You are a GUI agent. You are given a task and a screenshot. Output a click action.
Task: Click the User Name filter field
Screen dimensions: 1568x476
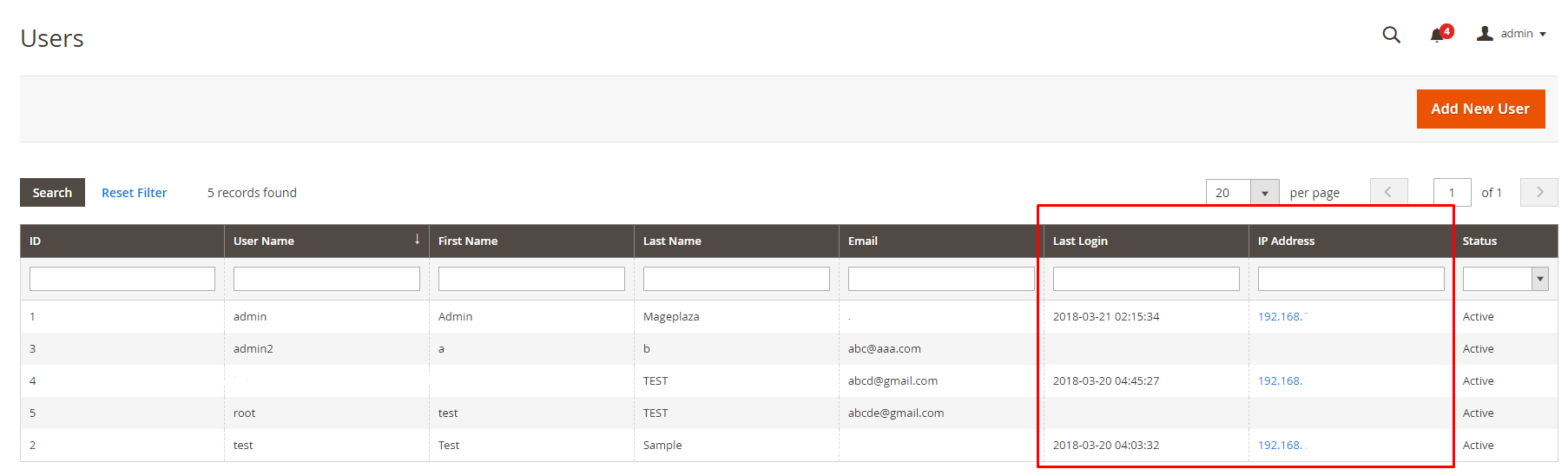coord(326,279)
